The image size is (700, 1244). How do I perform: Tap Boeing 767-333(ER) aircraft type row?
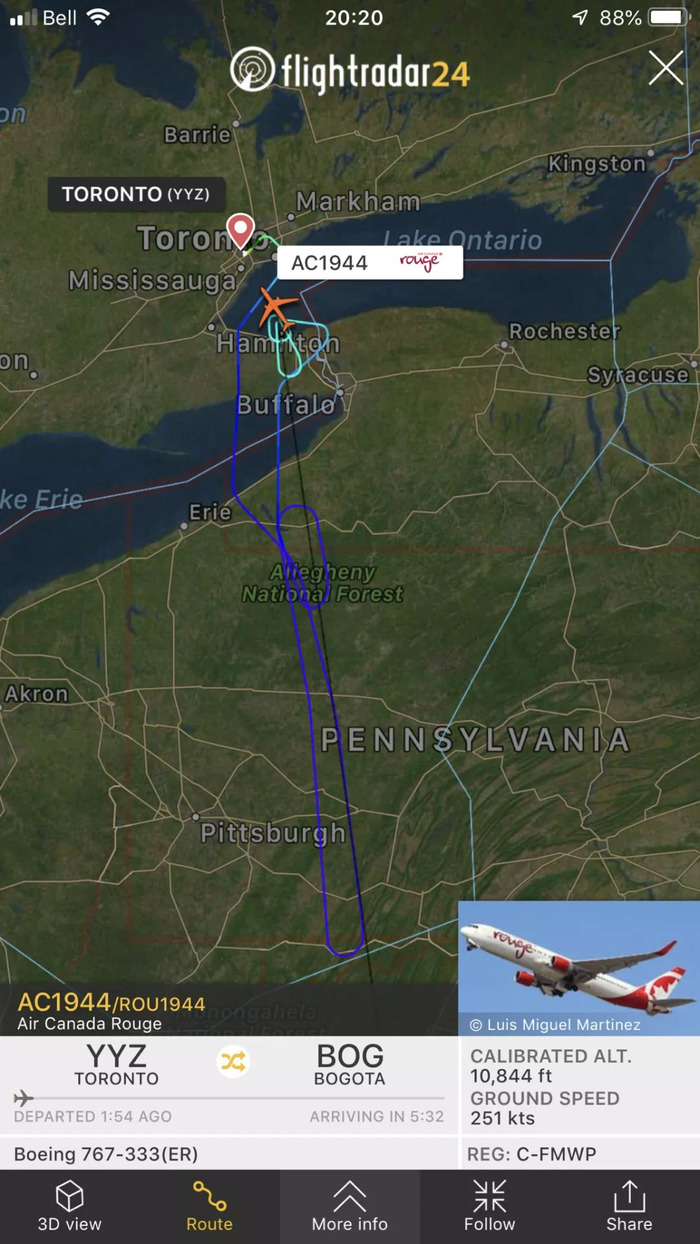coord(229,1154)
